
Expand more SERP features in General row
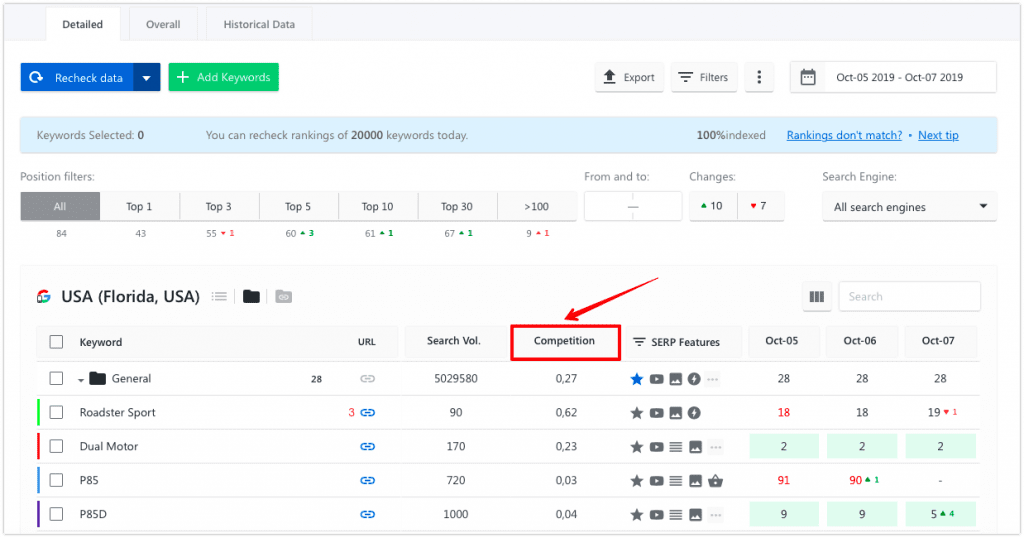(x=712, y=379)
